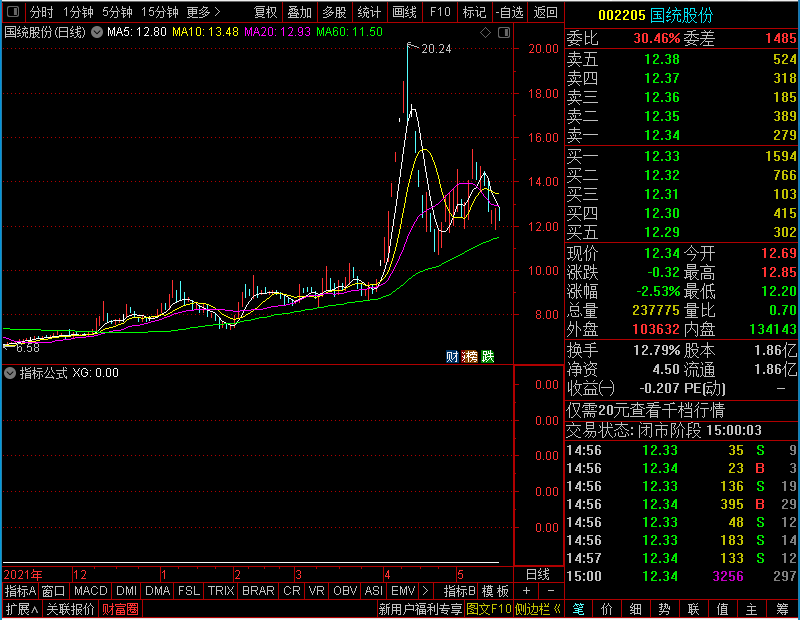Screen dimensions: 800x620
Task: Select the 价 price tab
Action: (x=607, y=609)
